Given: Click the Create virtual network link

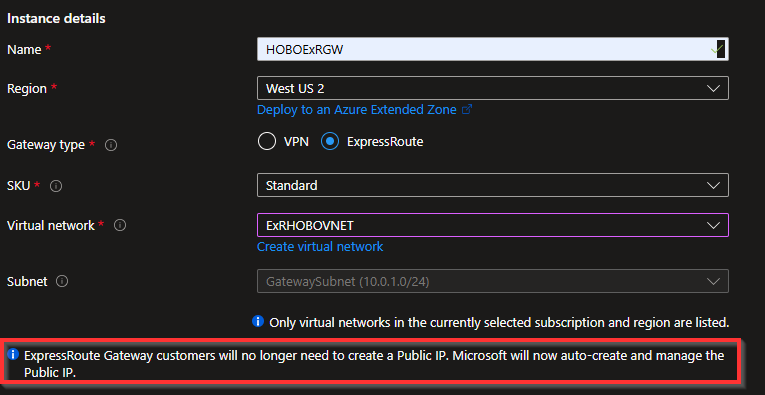Looking at the screenshot, I should [x=320, y=247].
